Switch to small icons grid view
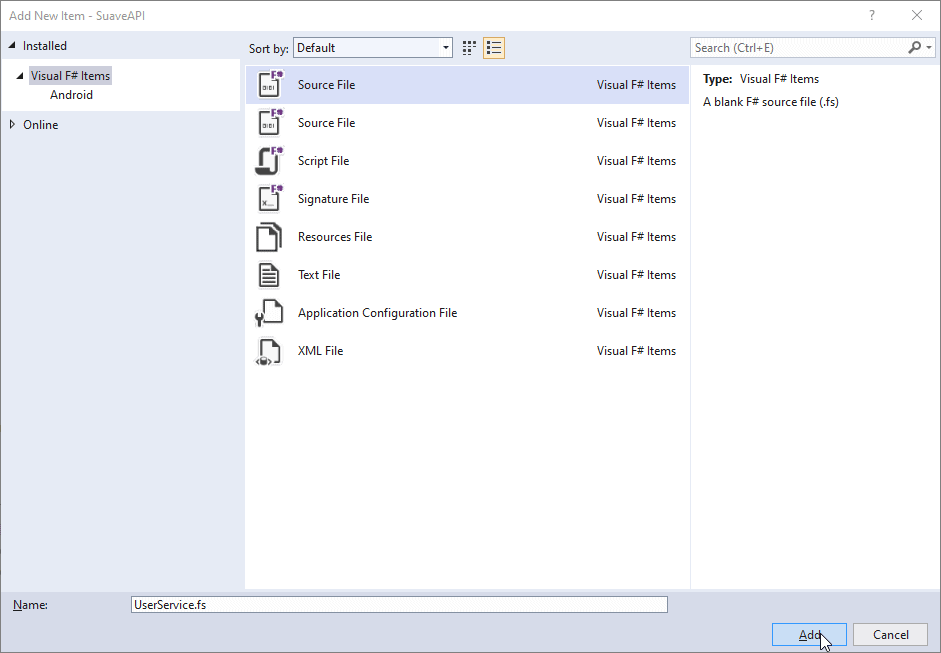941x653 pixels. tap(469, 48)
